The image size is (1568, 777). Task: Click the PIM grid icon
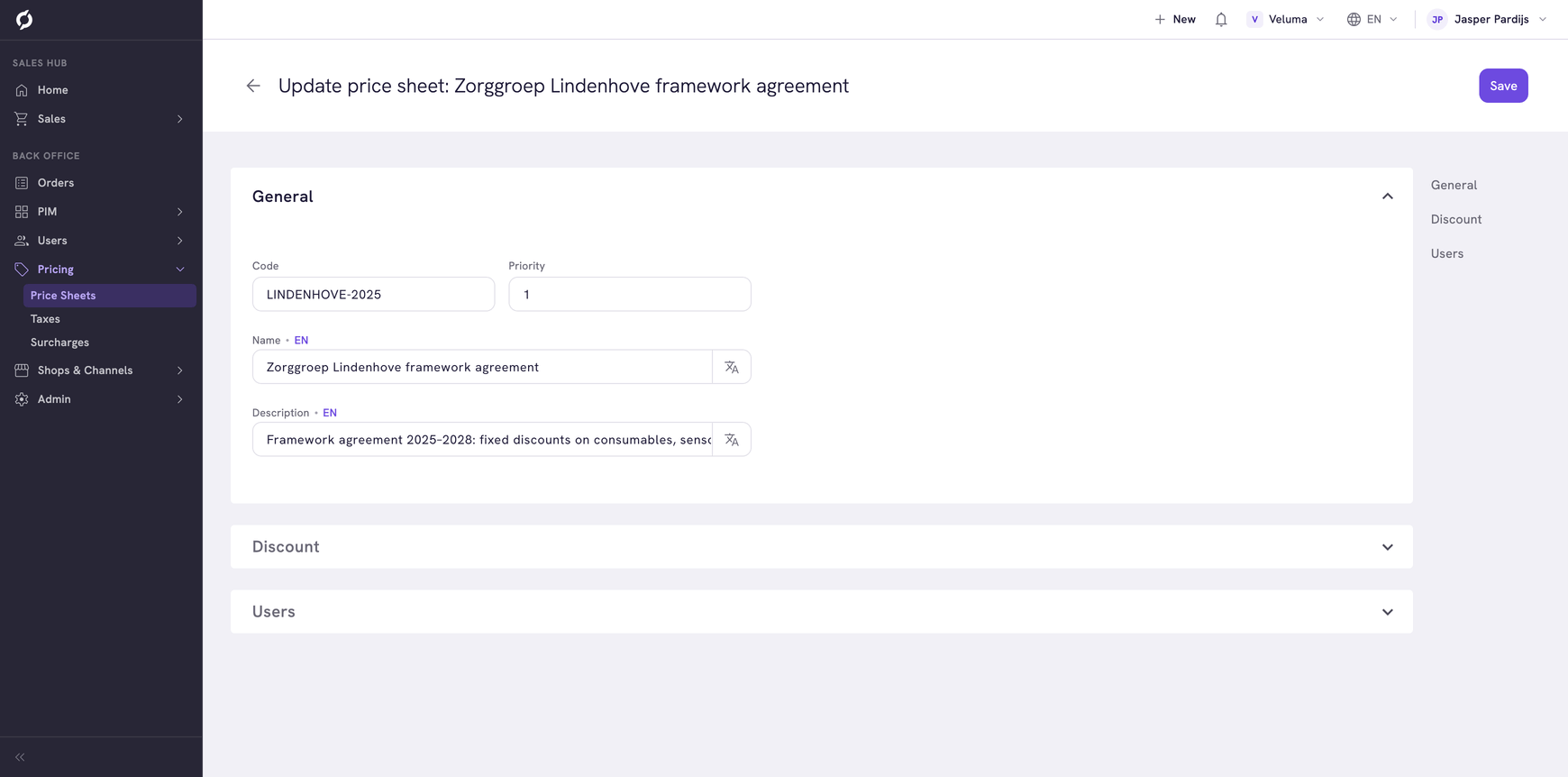22,212
